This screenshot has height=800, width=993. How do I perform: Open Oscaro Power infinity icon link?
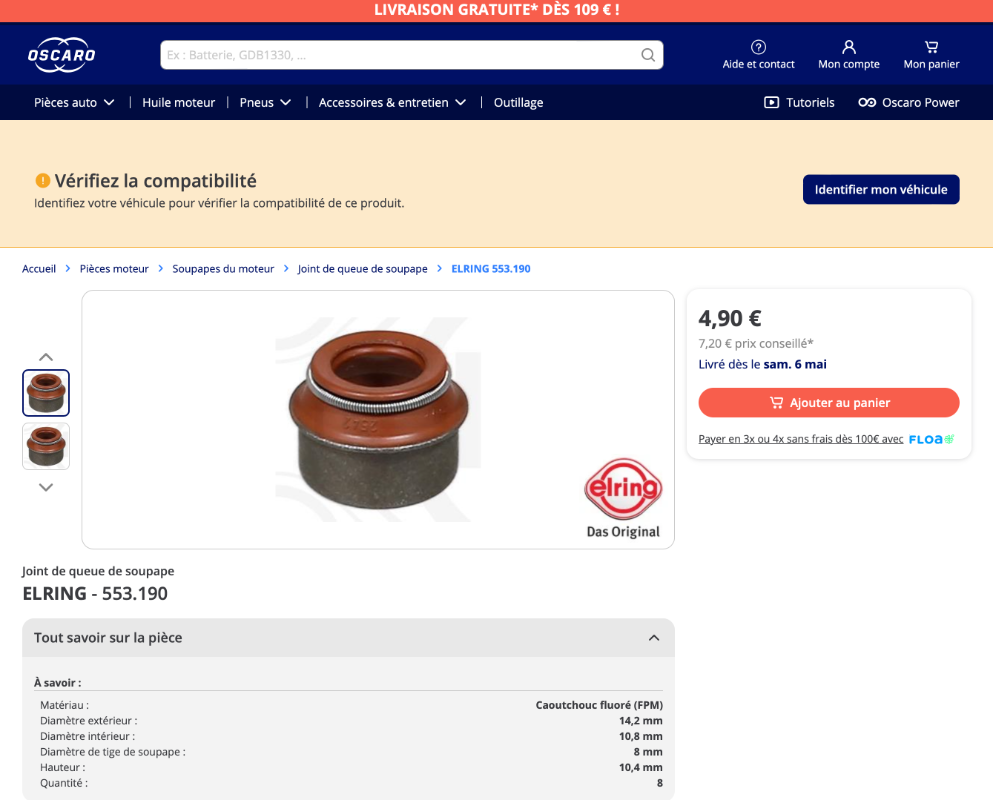click(x=867, y=103)
